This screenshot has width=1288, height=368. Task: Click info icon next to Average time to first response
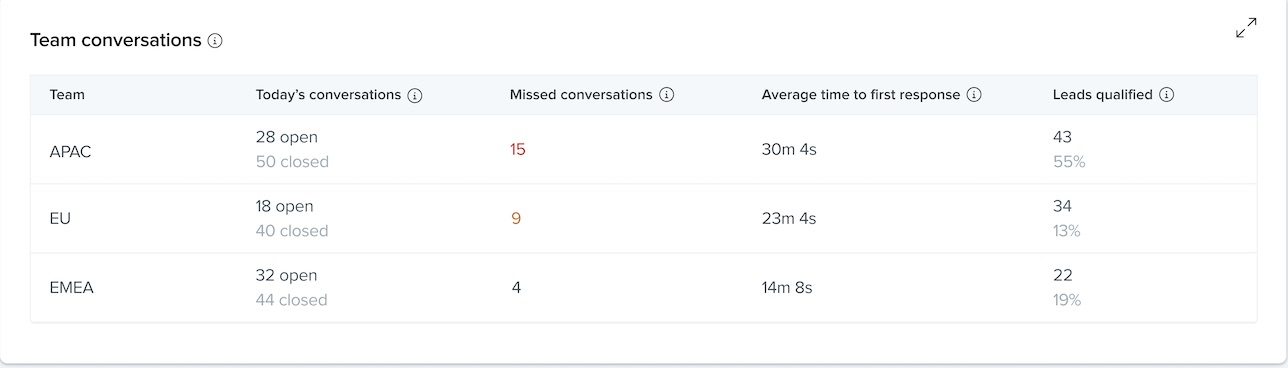tap(974, 96)
